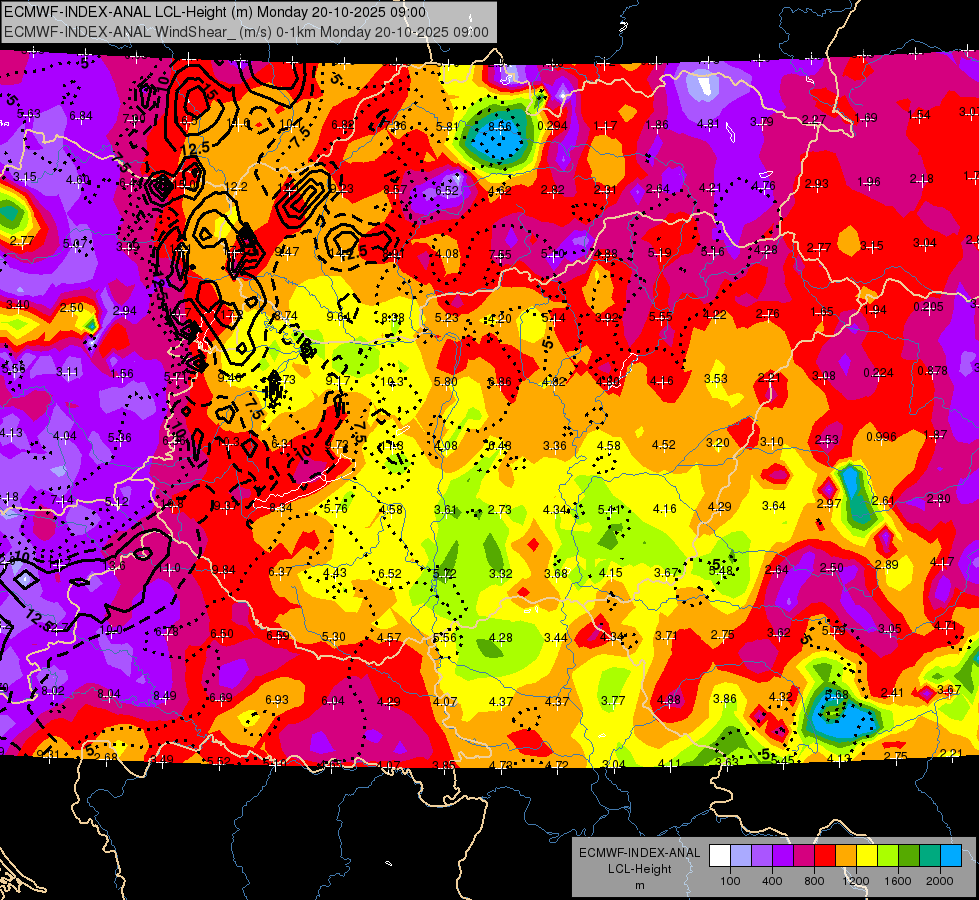Click the wind shear value 0.294
The height and width of the screenshot is (900, 979).
pos(552,126)
